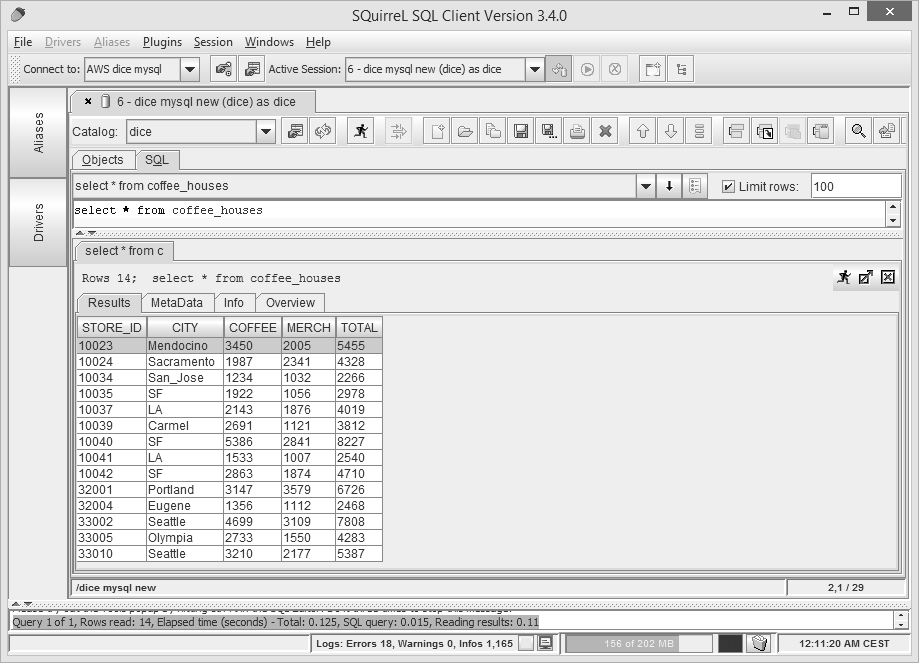This screenshot has width=919, height=663.
Task: Click the magnifying glass find icon
Action: click(859, 131)
